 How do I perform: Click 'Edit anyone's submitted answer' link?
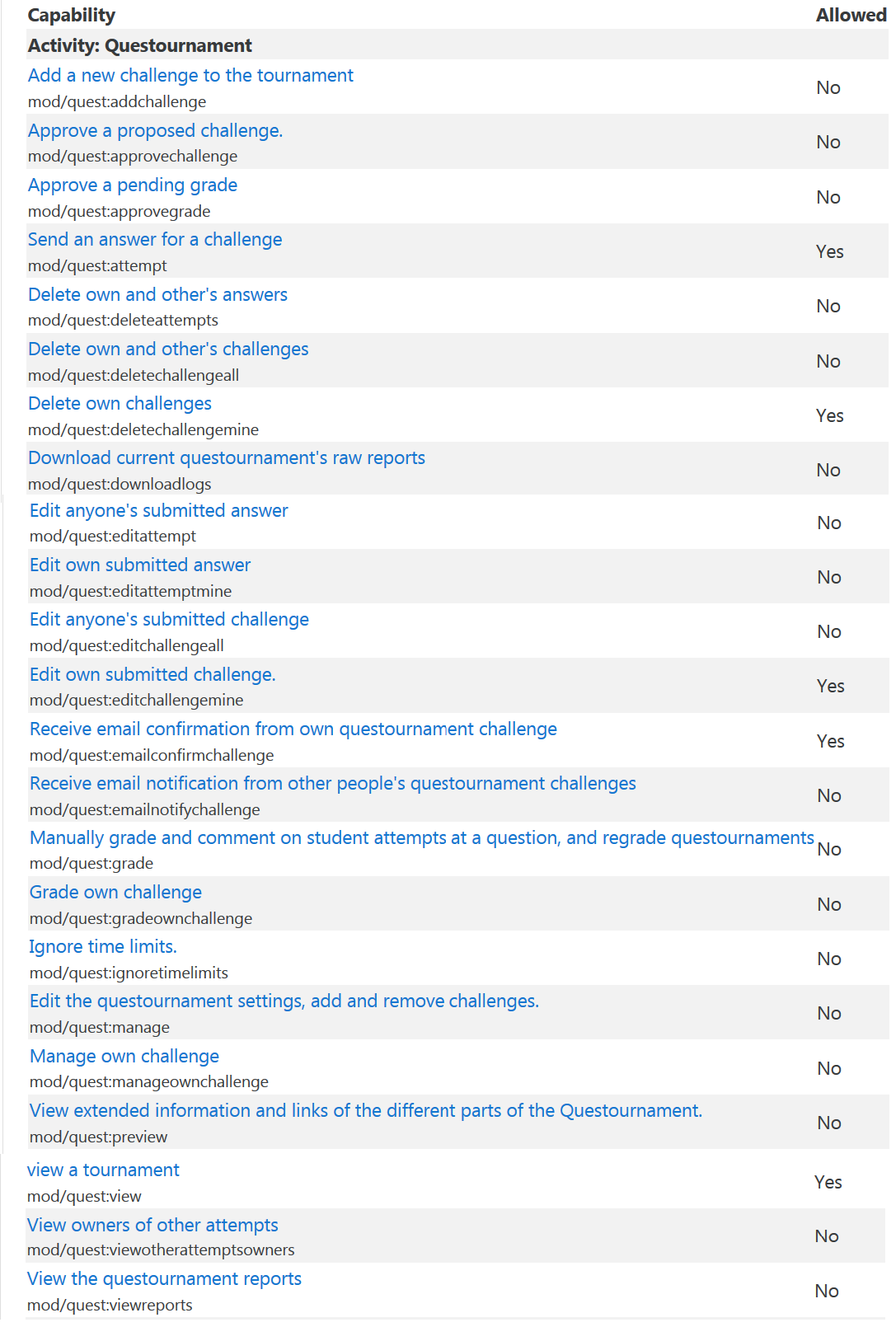[159, 511]
